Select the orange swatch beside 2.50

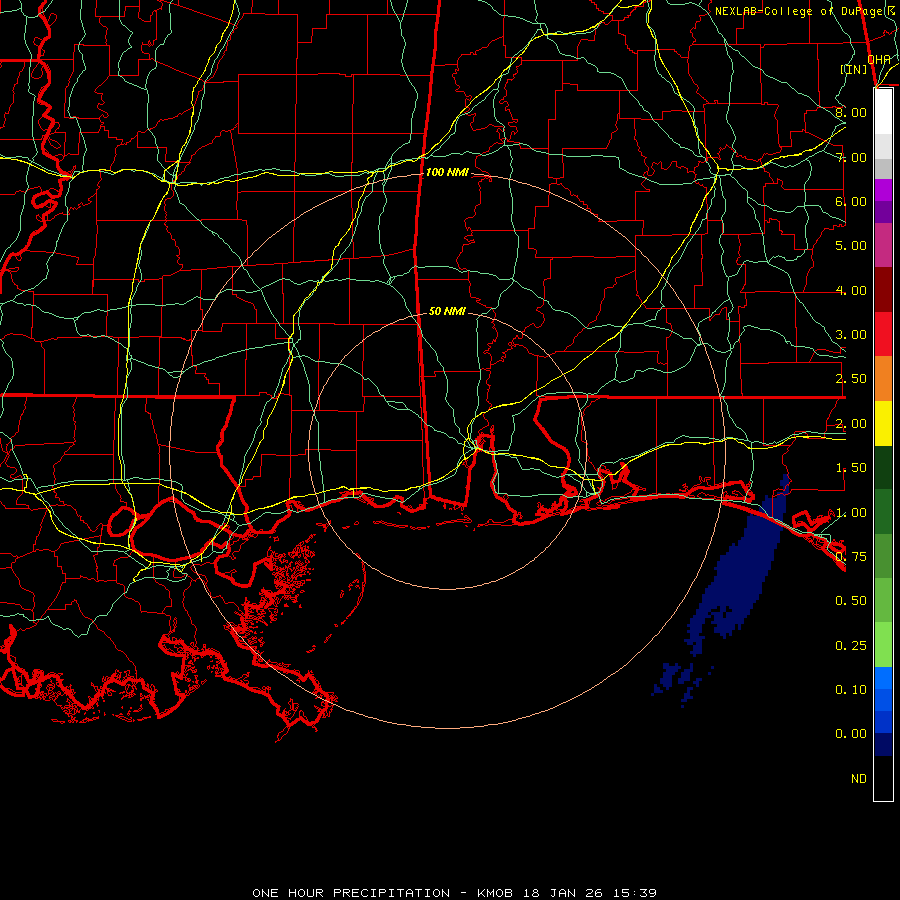(883, 379)
